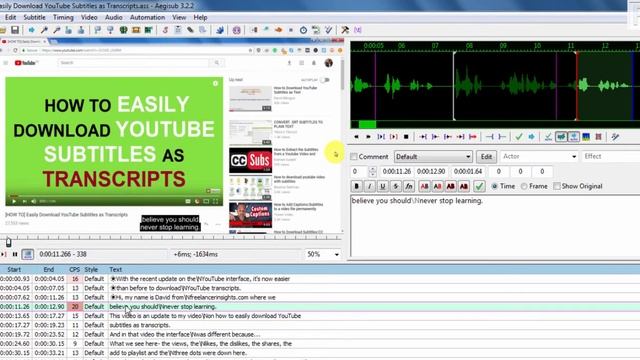This screenshot has height=360, width=640.
Task: Click the cycle tag hiding mode icon
Action: (358, 30)
